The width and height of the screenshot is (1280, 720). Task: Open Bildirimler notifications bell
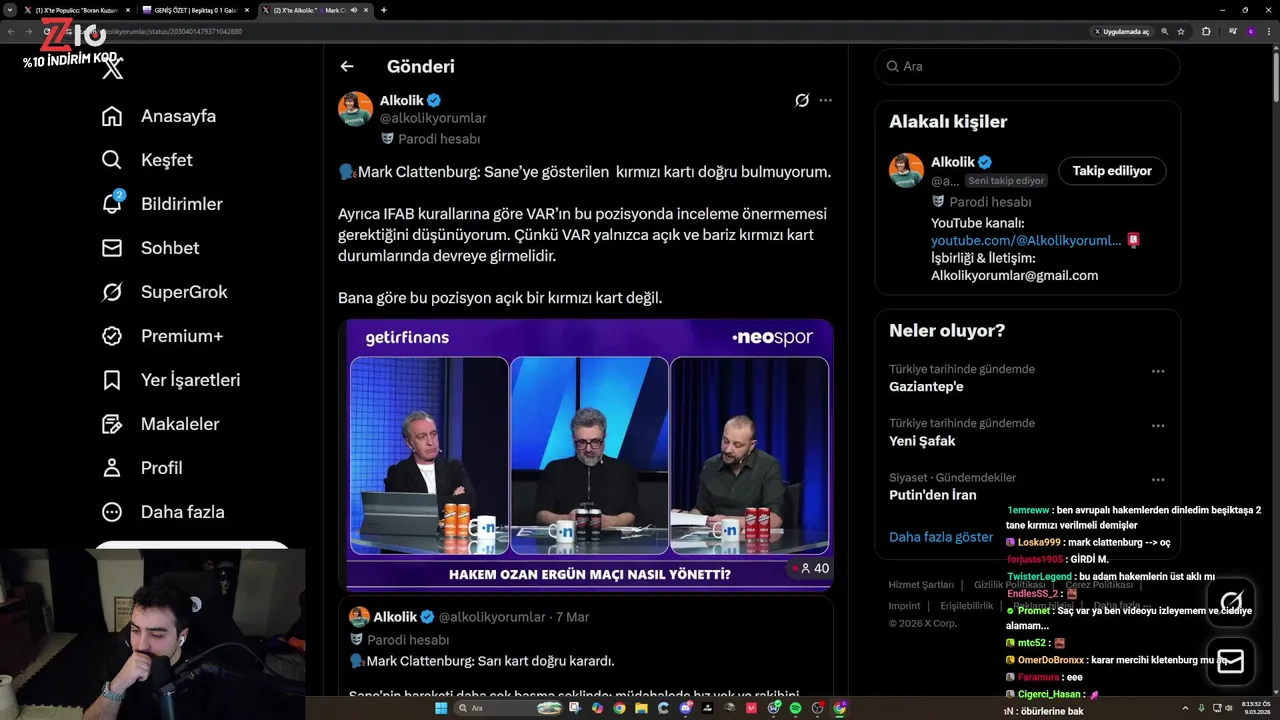coord(162,204)
